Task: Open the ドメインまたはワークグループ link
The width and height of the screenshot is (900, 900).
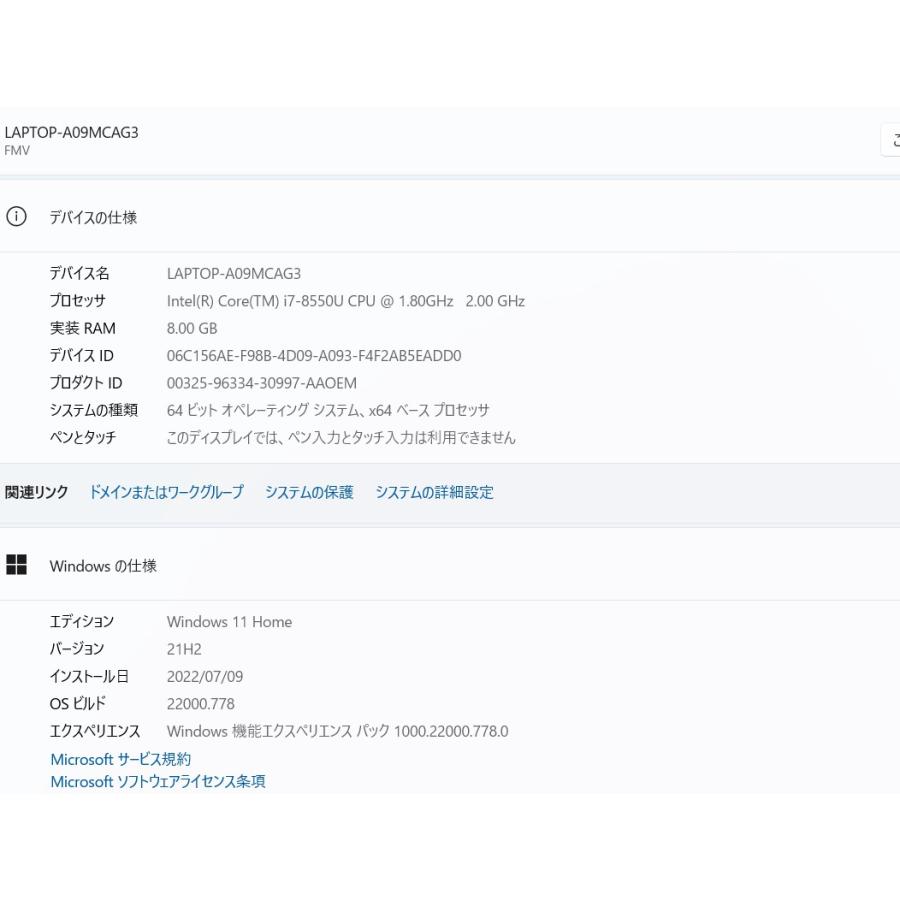Action: coord(166,492)
